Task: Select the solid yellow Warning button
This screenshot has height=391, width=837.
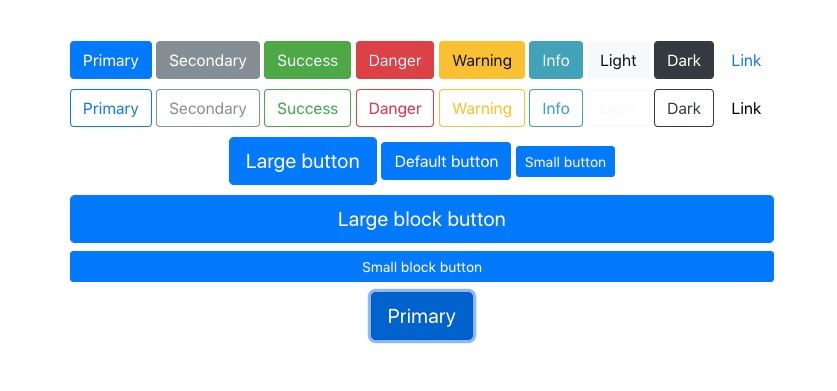Action: point(482,60)
